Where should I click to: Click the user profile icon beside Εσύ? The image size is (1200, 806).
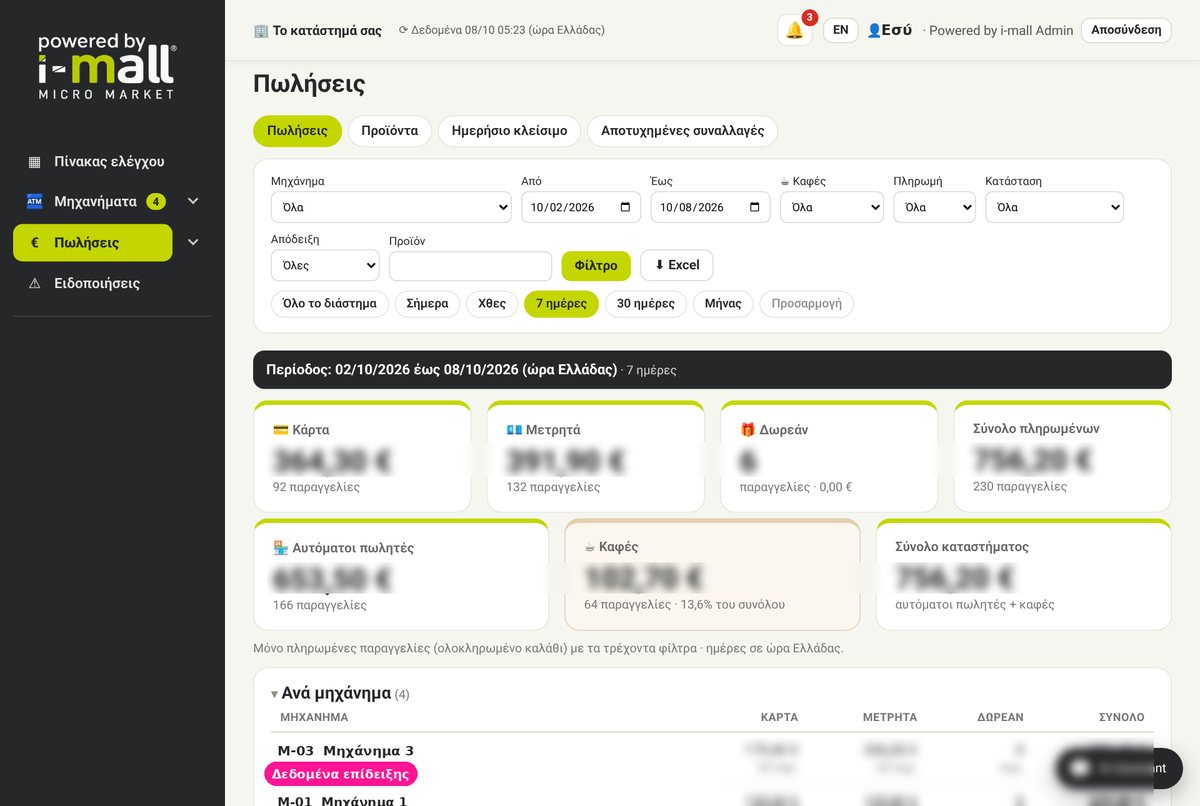coord(874,30)
